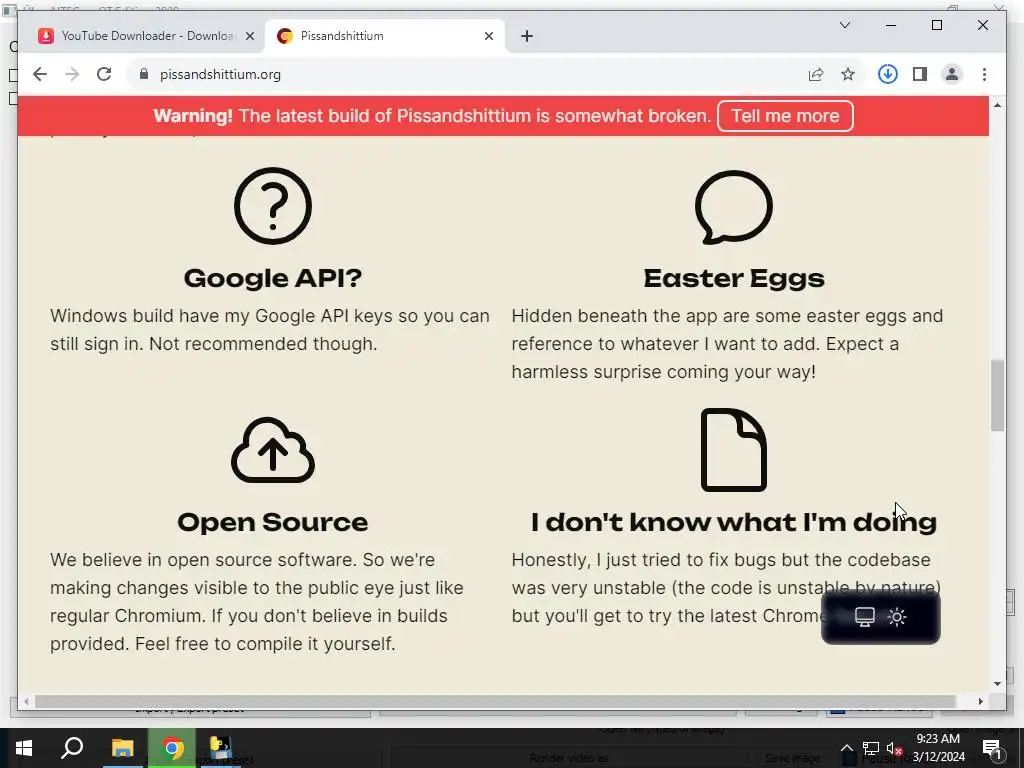The image size is (1024, 768).
Task: Reload the pissandshittium.org page
Action: coord(104,74)
